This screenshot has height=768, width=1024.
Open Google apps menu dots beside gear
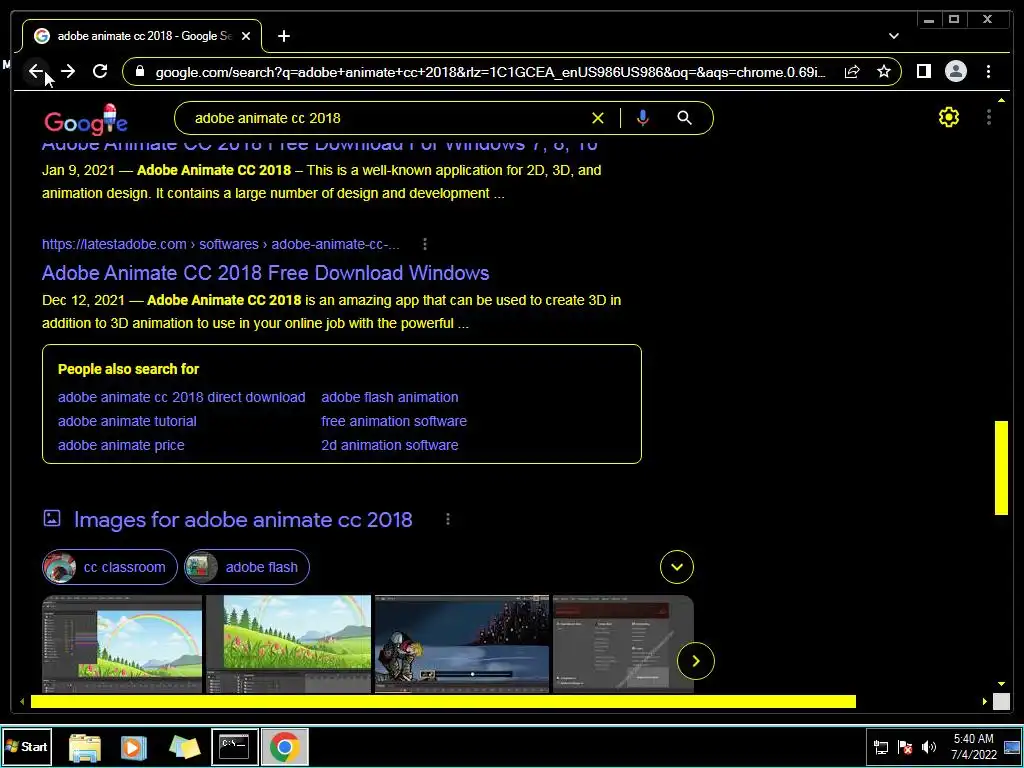click(989, 118)
